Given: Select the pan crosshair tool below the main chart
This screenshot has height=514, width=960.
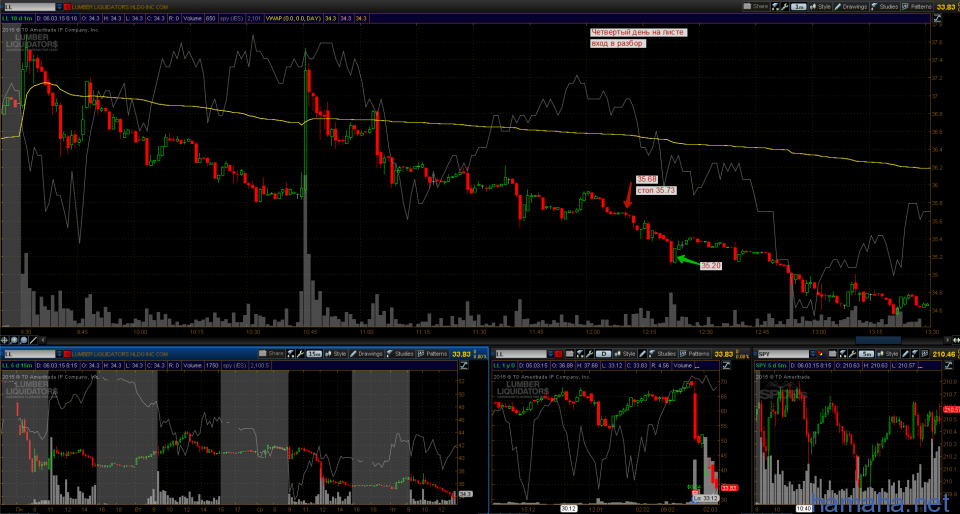Looking at the screenshot, I should pyautogui.click(x=4, y=340).
